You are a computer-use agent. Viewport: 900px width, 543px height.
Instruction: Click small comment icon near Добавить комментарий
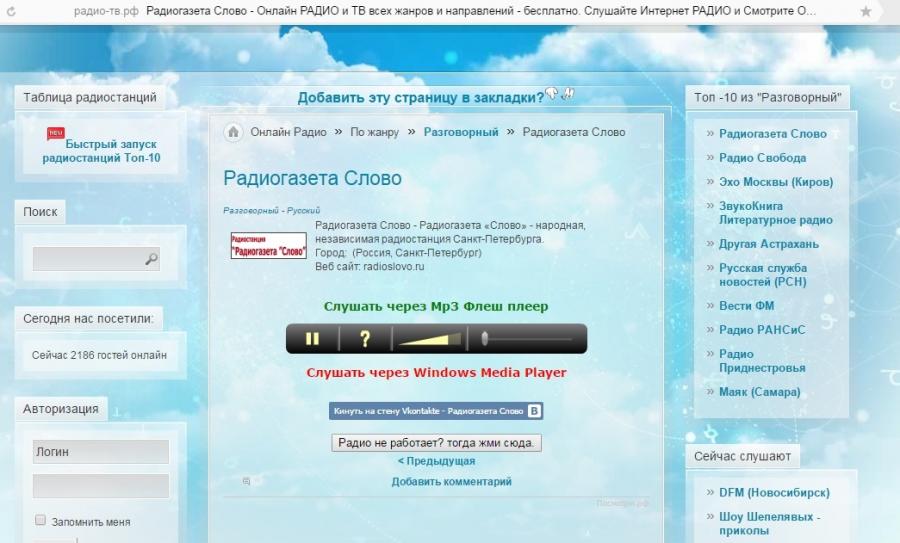click(247, 482)
